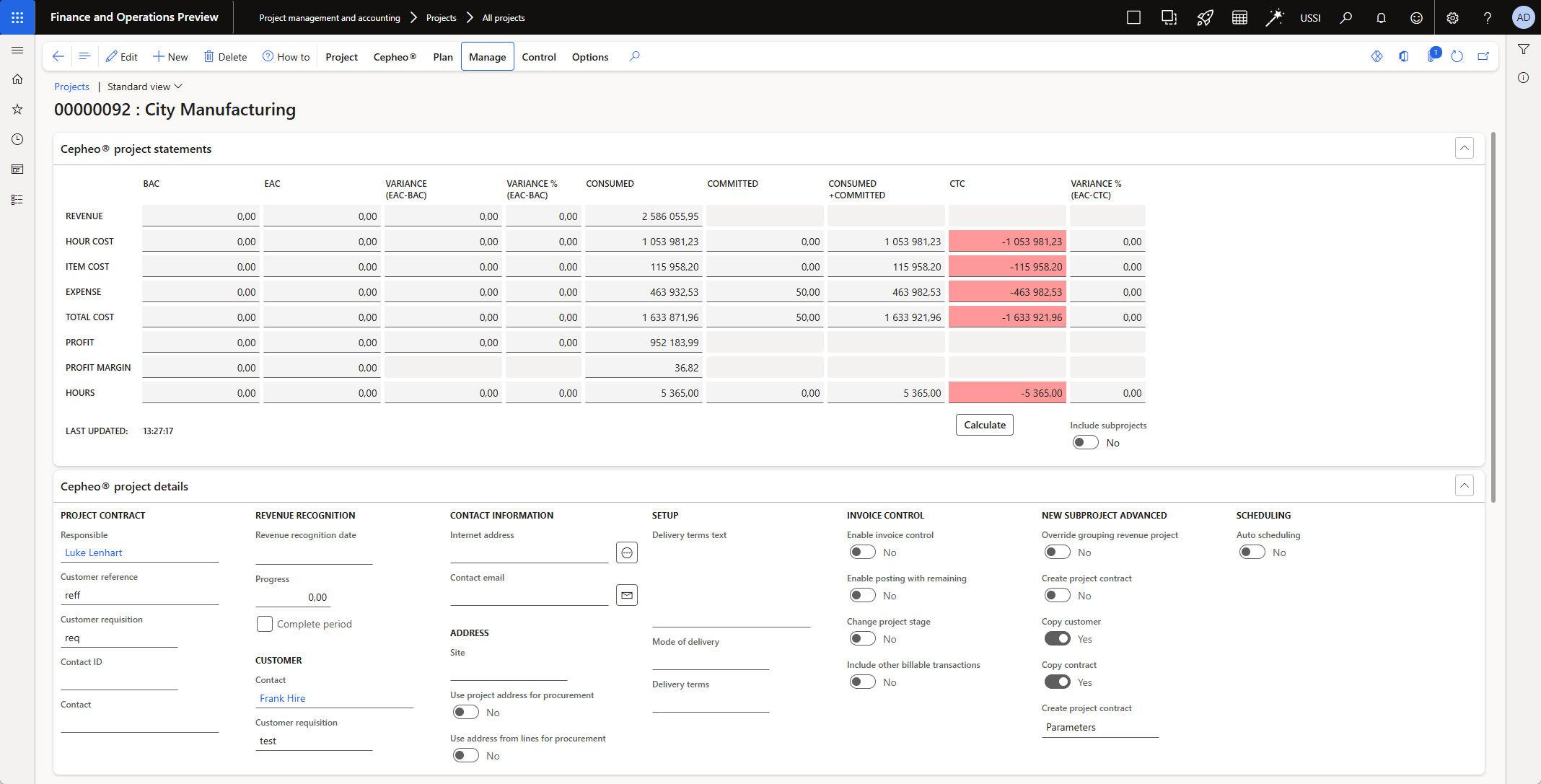The width and height of the screenshot is (1541, 784).
Task: Click the Contact email envelope icon
Action: (x=626, y=595)
